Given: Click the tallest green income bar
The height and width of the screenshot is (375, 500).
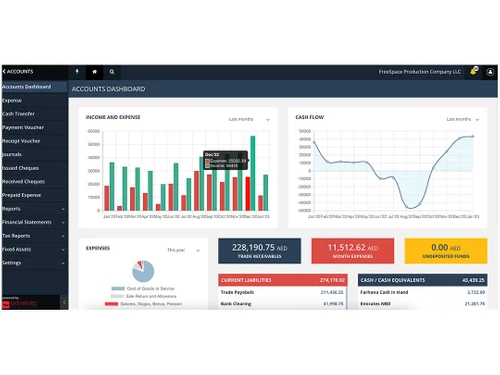Looking at the screenshot, I should click(253, 173).
